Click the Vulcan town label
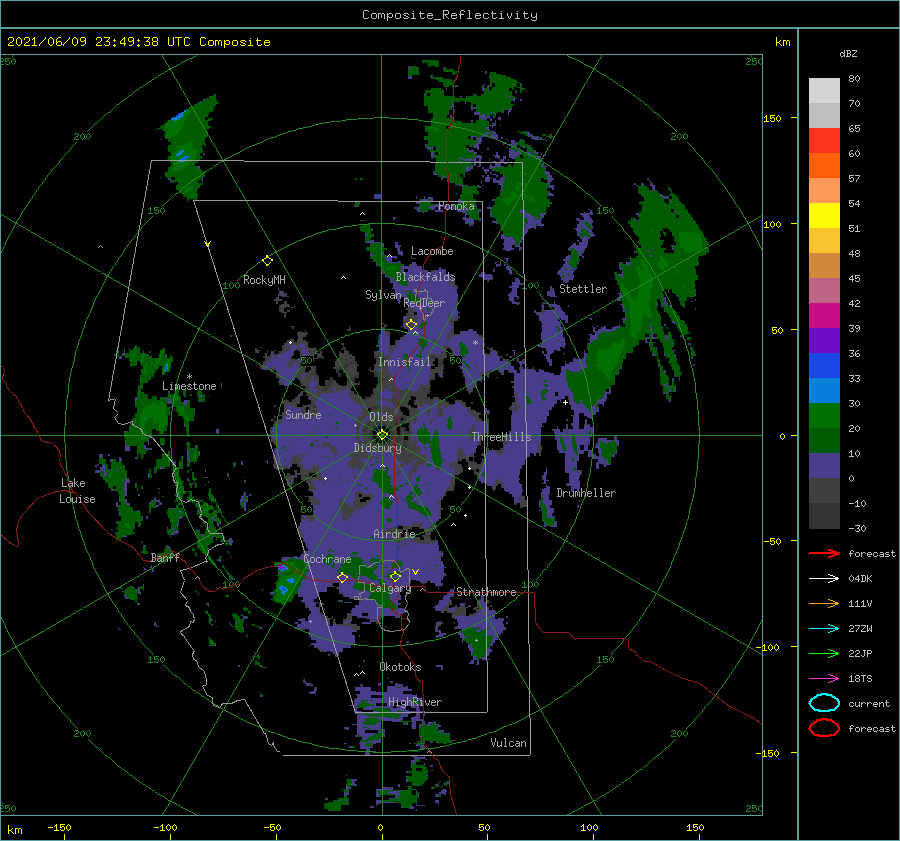Screen dimensions: 900x841 point(509,743)
